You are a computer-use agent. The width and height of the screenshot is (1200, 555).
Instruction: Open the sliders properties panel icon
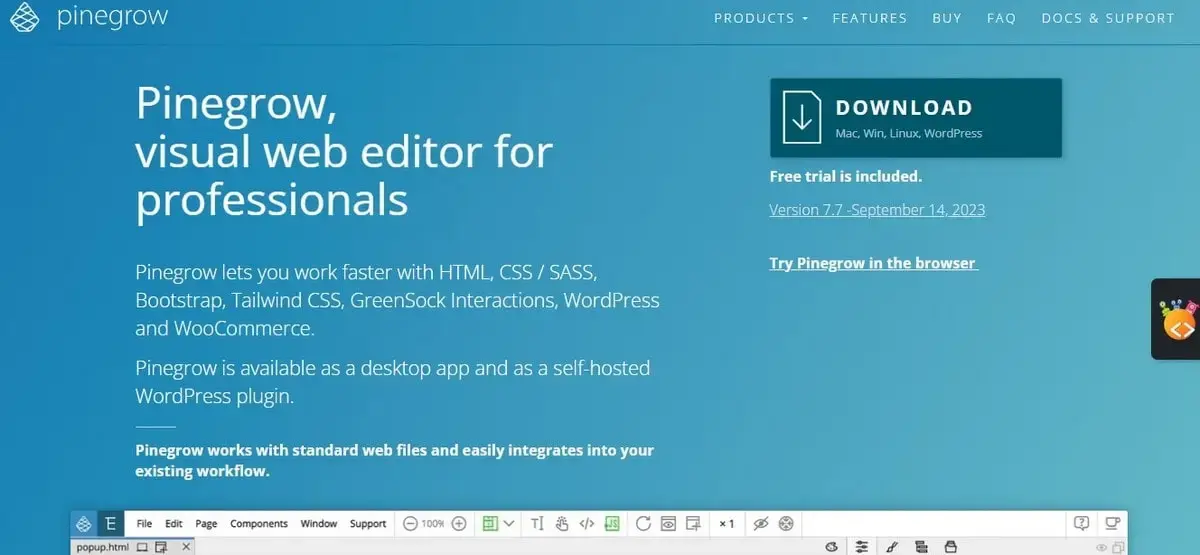coord(861,547)
